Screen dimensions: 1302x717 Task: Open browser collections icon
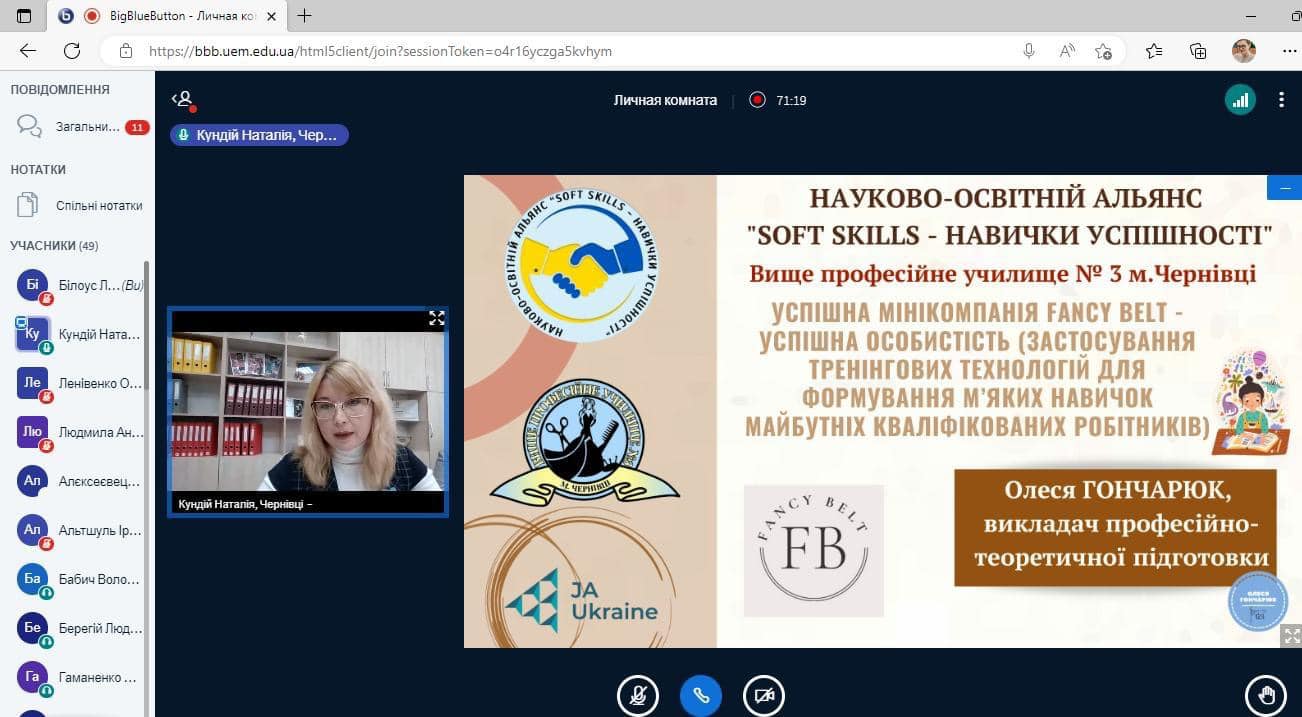(x=1198, y=51)
